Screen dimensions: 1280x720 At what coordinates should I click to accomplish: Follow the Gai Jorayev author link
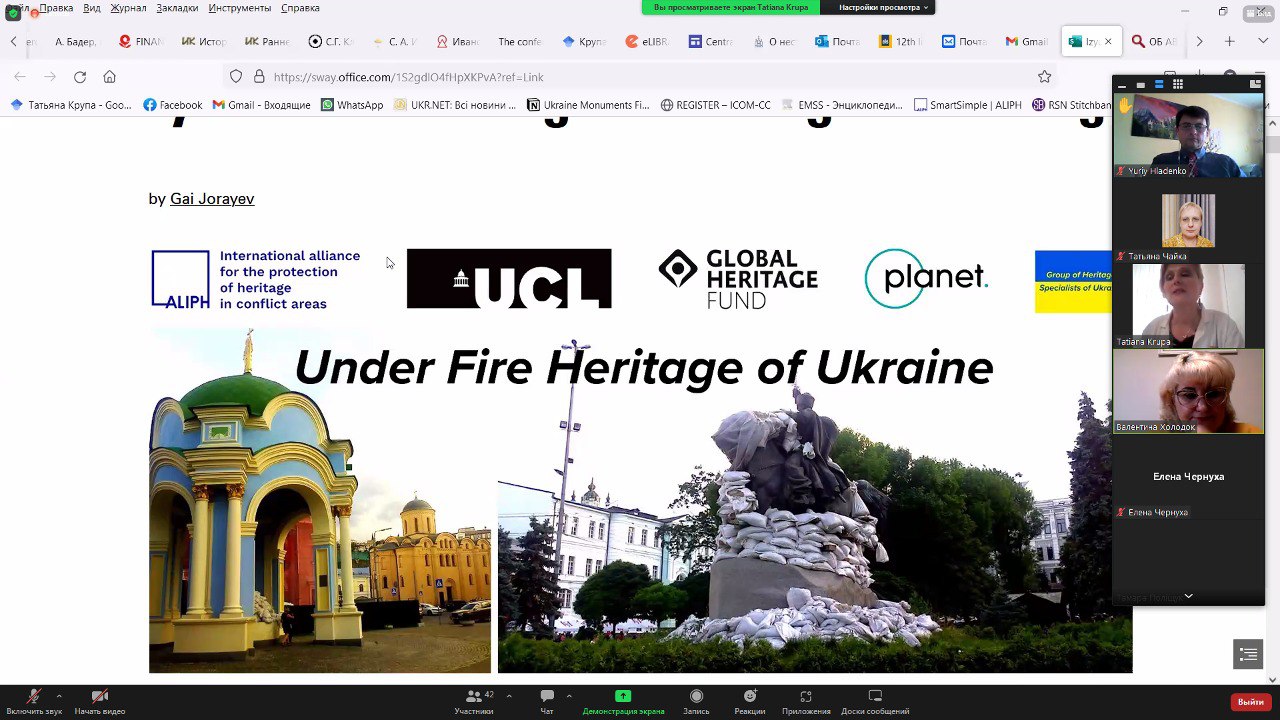click(x=212, y=199)
